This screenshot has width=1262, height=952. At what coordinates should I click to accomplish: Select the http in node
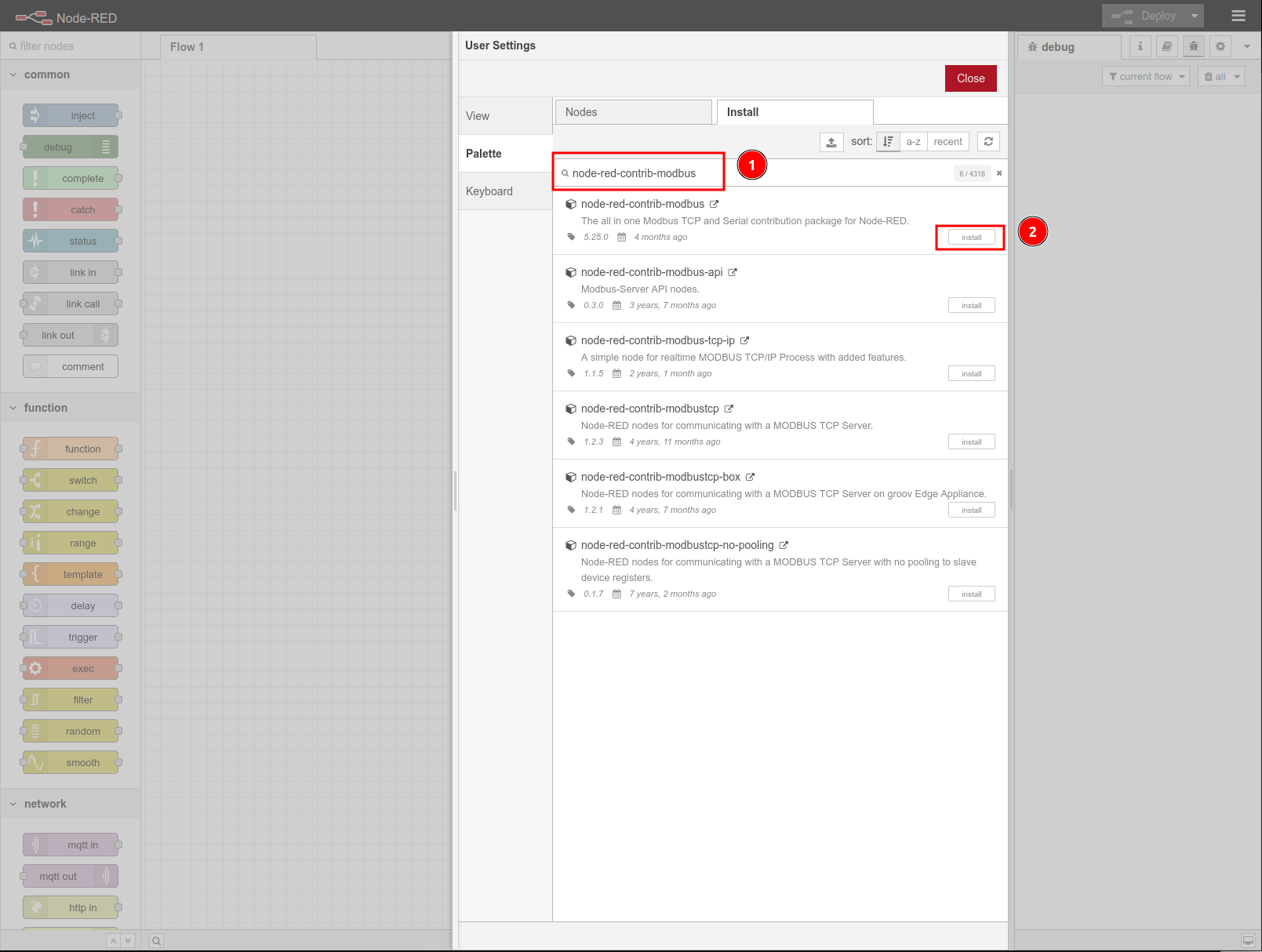71,907
